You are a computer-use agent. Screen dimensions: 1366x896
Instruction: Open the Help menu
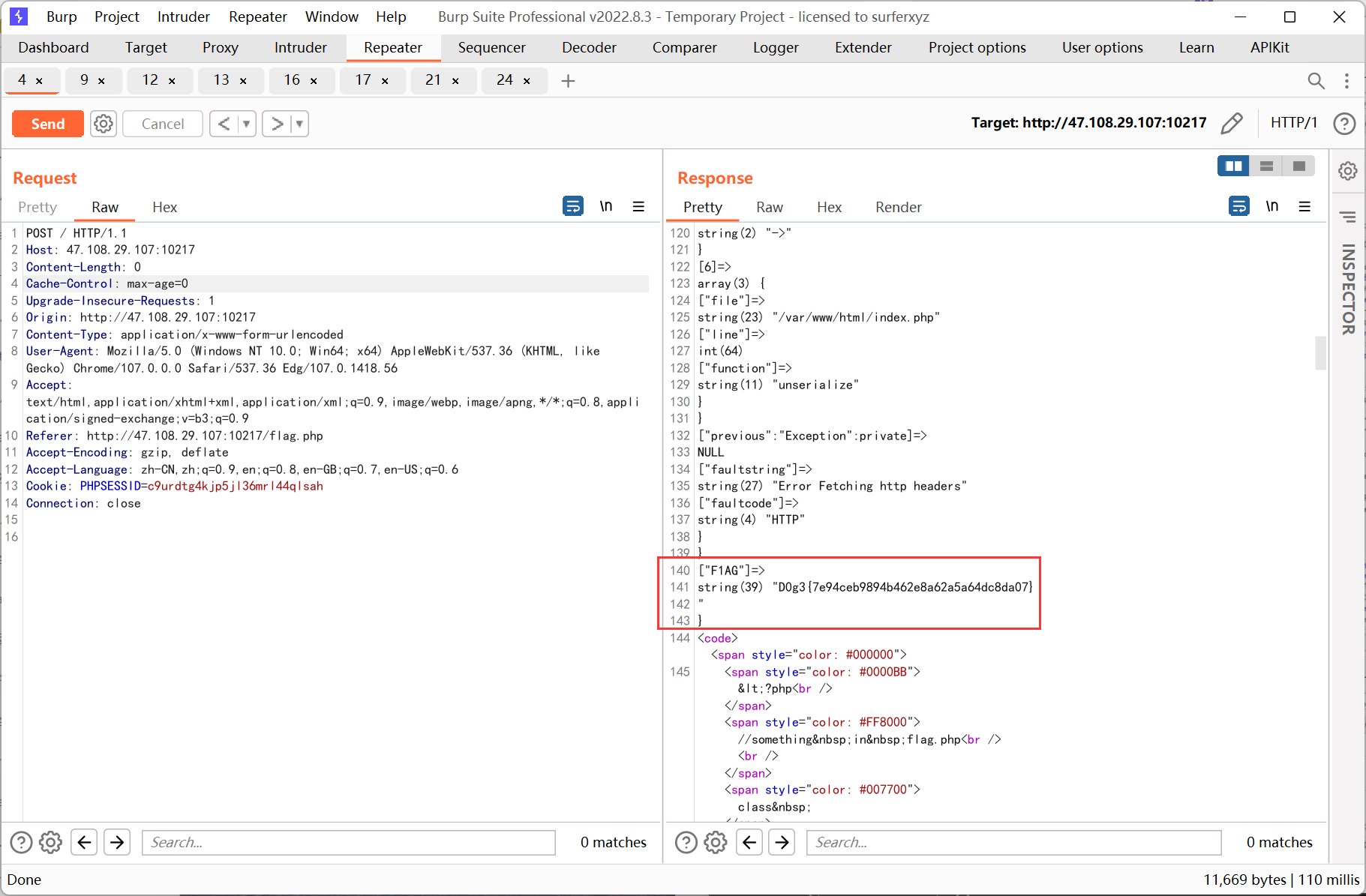[x=391, y=16]
